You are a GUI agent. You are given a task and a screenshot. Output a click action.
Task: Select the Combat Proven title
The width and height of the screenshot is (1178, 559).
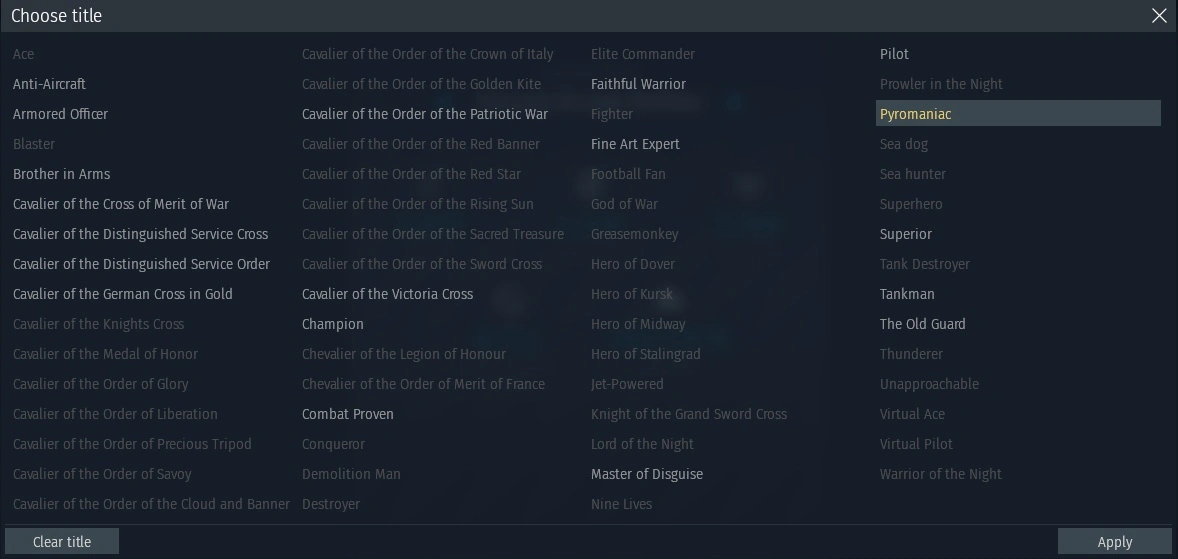[347, 414]
